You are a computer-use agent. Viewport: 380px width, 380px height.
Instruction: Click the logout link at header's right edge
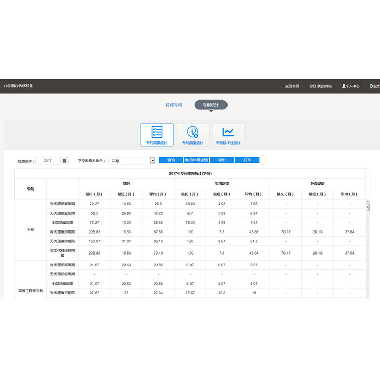[x=374, y=86]
